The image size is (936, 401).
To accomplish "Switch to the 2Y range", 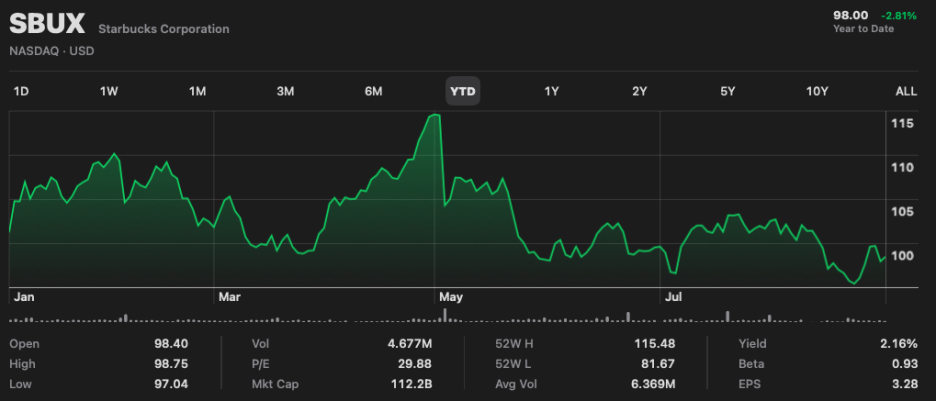I will click(639, 91).
